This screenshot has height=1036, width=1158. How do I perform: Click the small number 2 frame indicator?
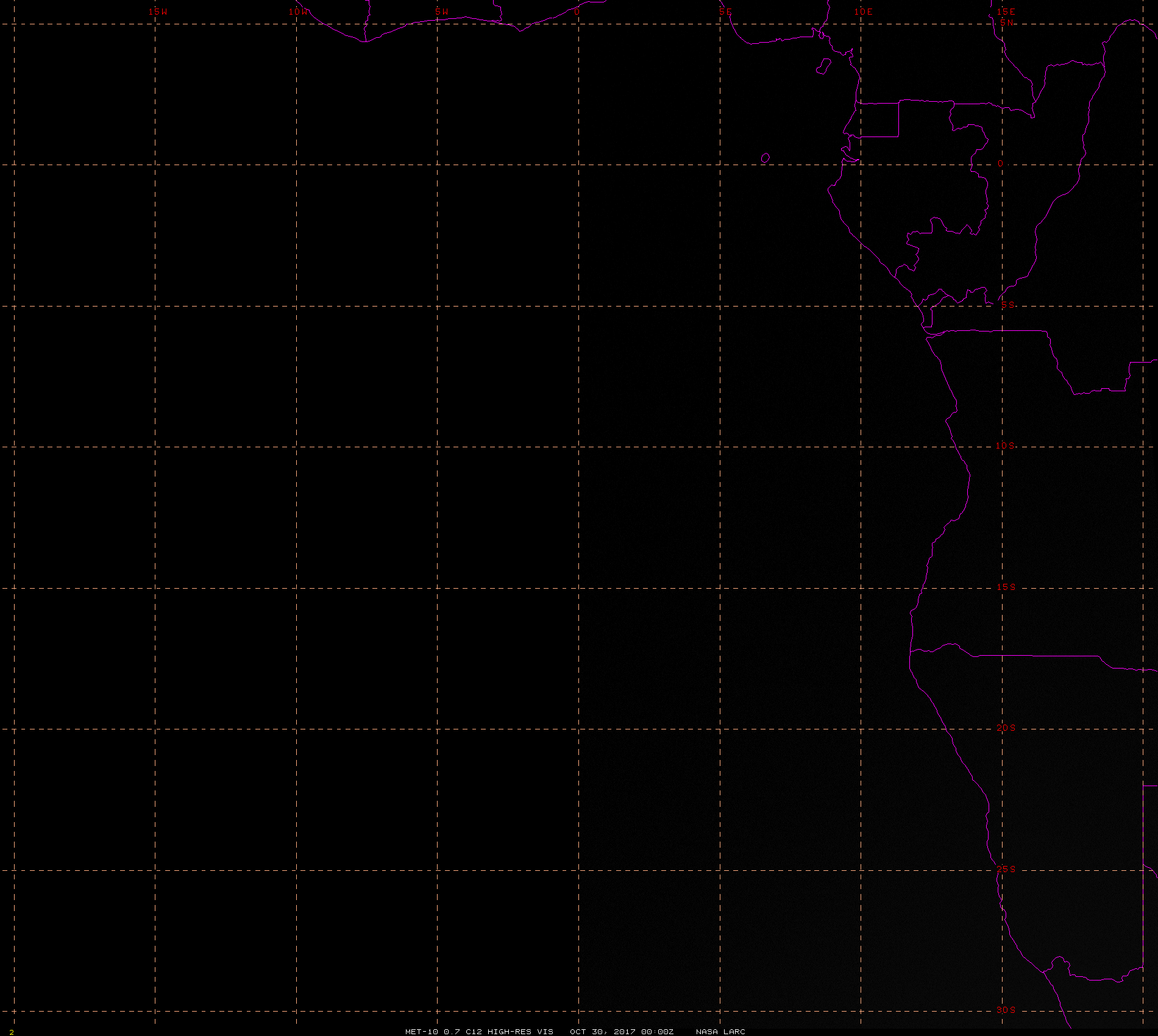(x=12, y=1032)
